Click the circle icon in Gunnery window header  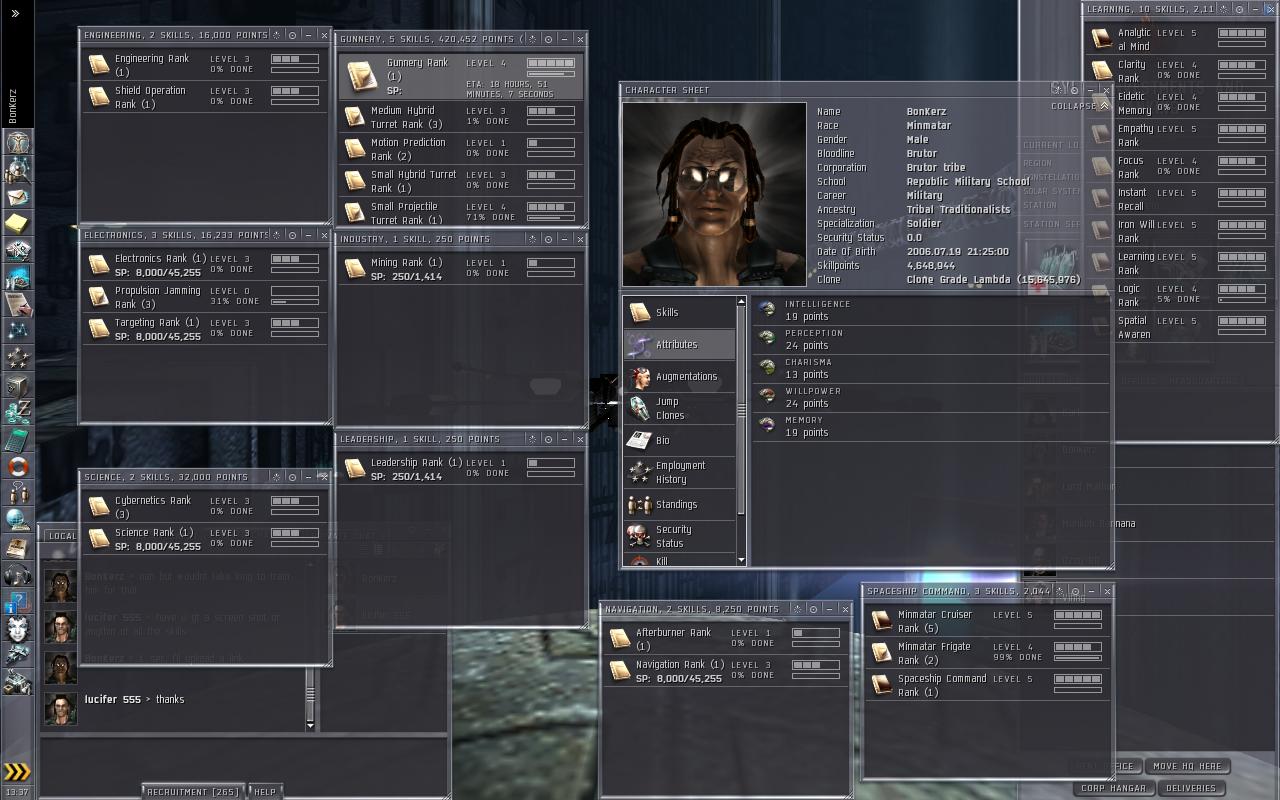549,39
